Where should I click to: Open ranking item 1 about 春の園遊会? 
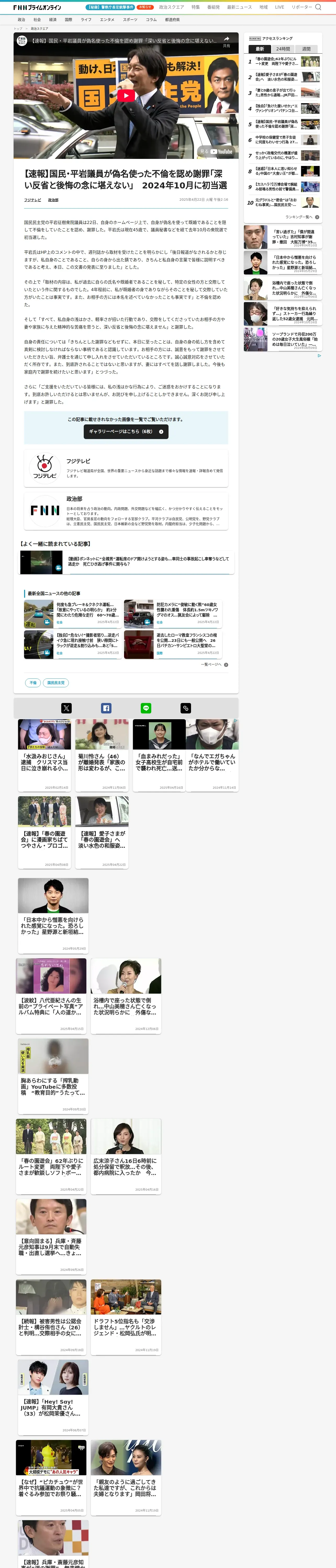pos(283,61)
